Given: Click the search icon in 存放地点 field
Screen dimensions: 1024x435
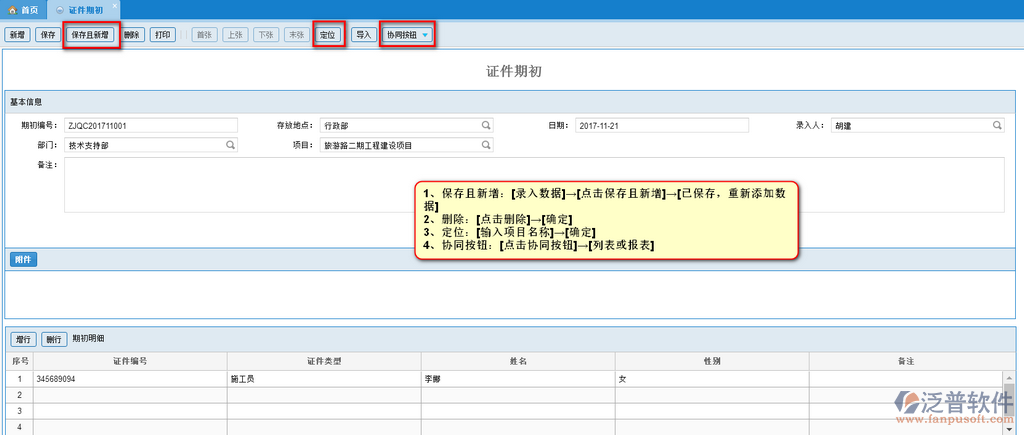Looking at the screenshot, I should click(x=486, y=126).
